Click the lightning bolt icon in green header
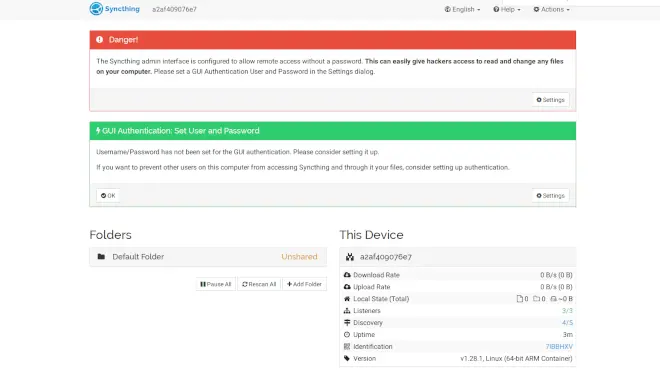The width and height of the screenshot is (660, 371). point(98,131)
